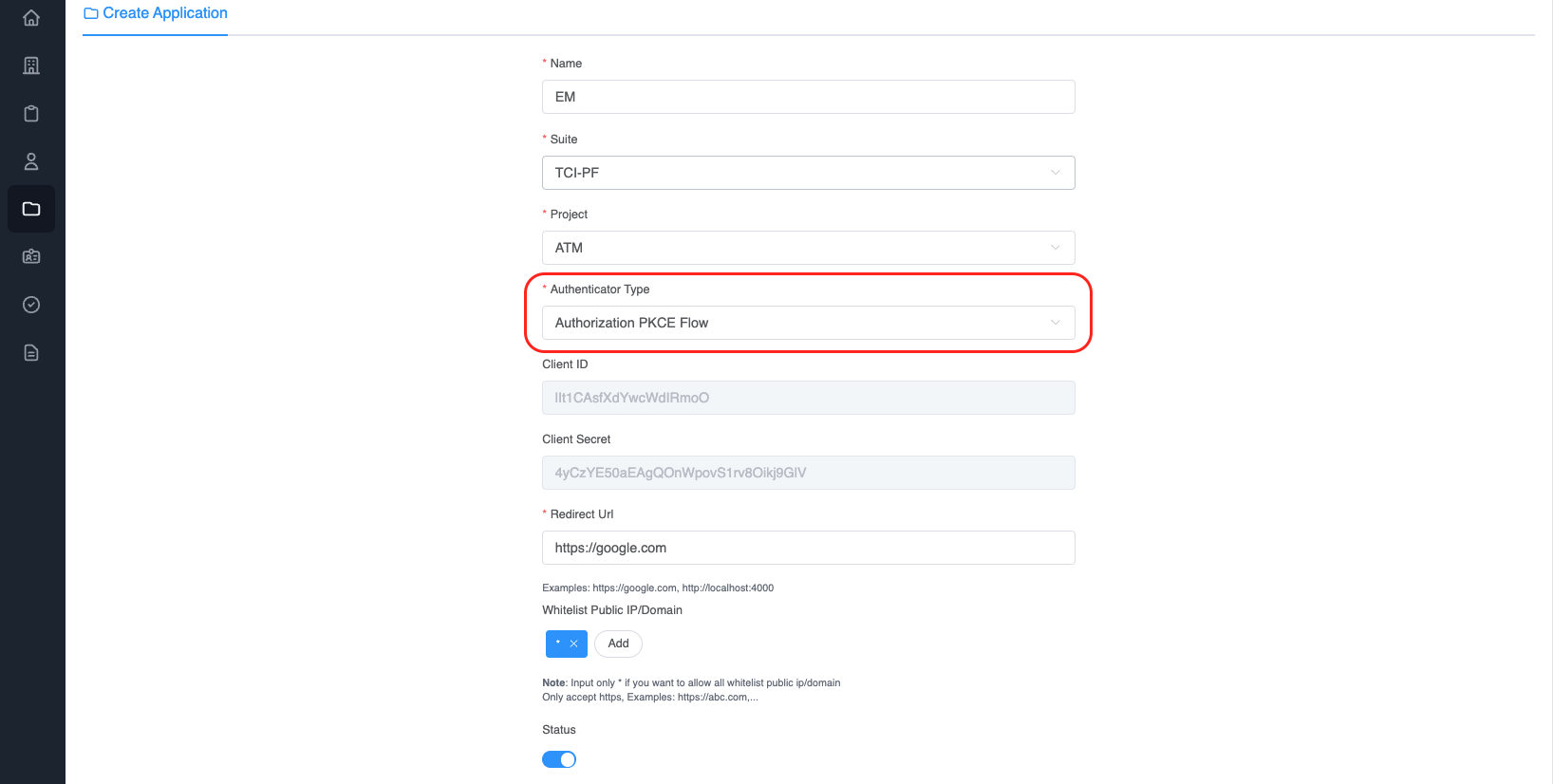Select the user profile sidebar icon
The image size is (1553, 784).
click(31, 161)
